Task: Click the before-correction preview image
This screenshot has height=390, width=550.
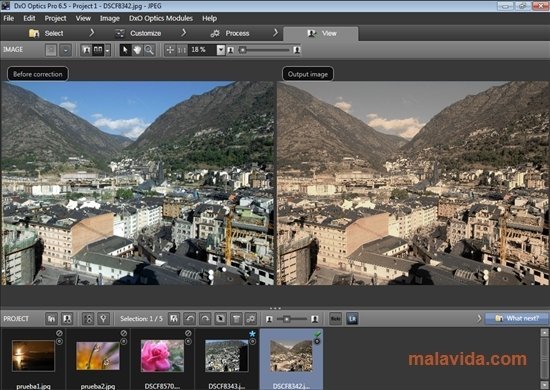Action: (x=138, y=183)
